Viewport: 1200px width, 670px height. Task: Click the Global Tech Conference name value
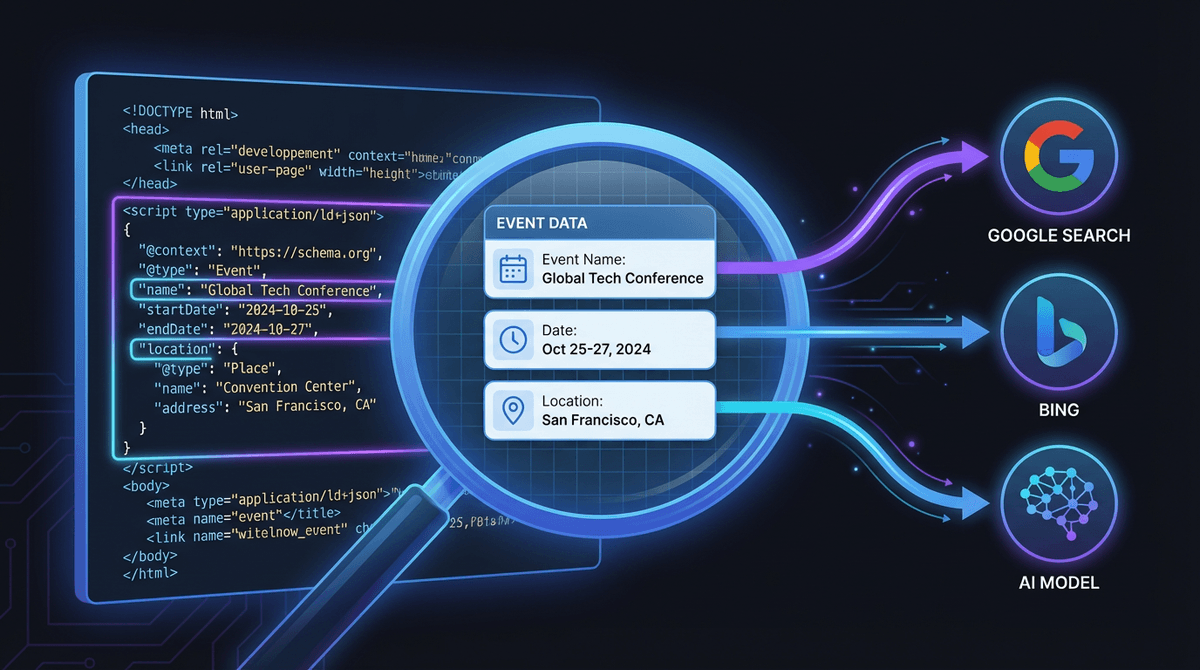(290, 289)
